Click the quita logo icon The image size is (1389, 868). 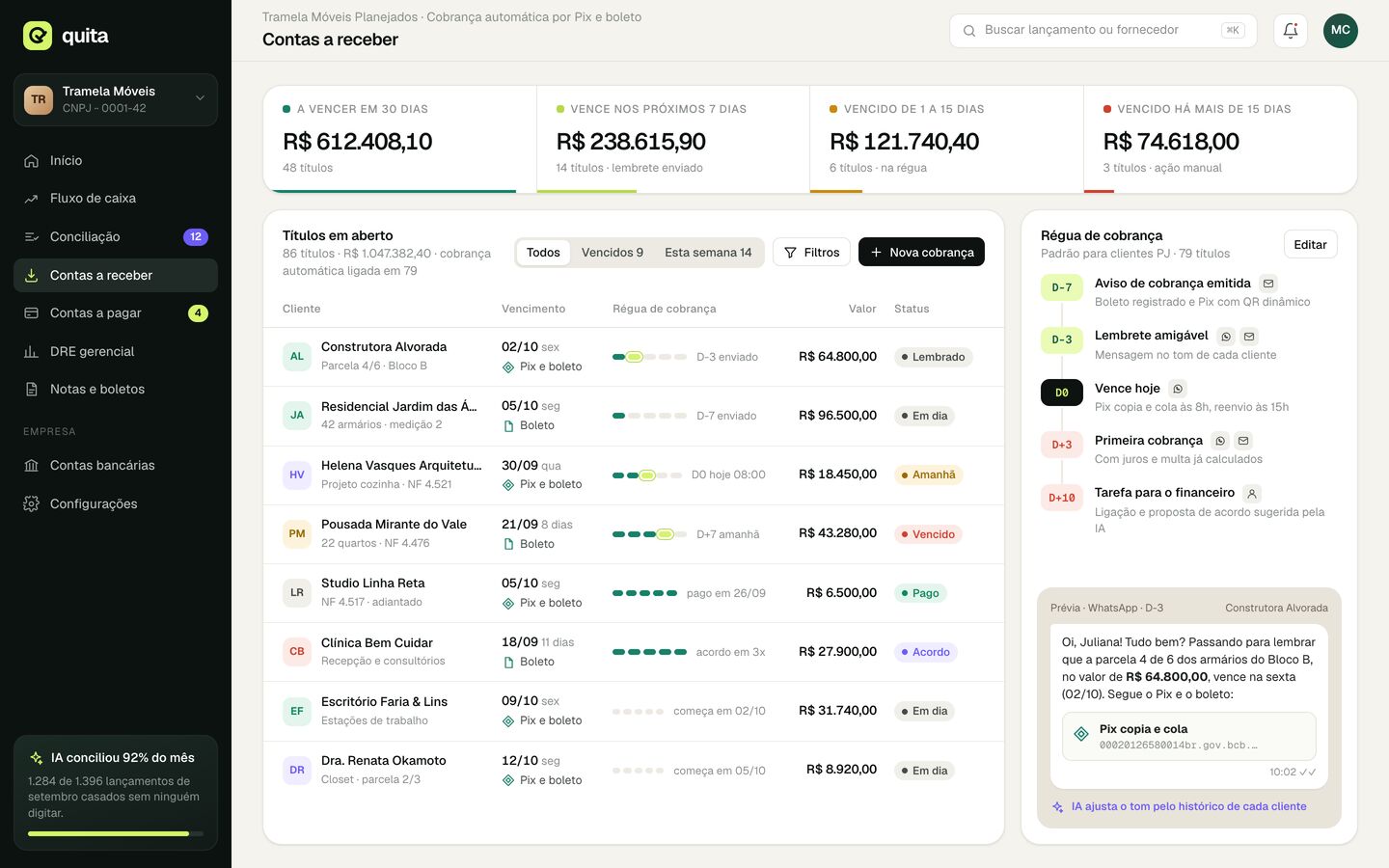tap(38, 36)
